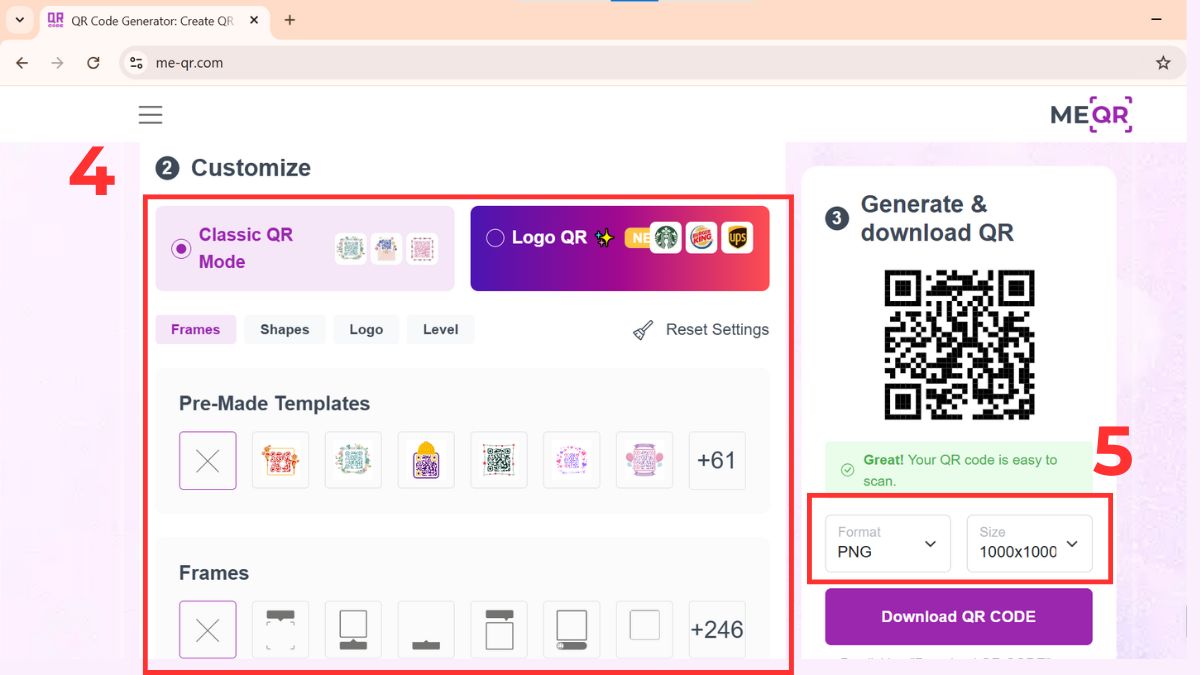Switch to the Level tab
The height and width of the screenshot is (675, 1200).
[440, 329]
